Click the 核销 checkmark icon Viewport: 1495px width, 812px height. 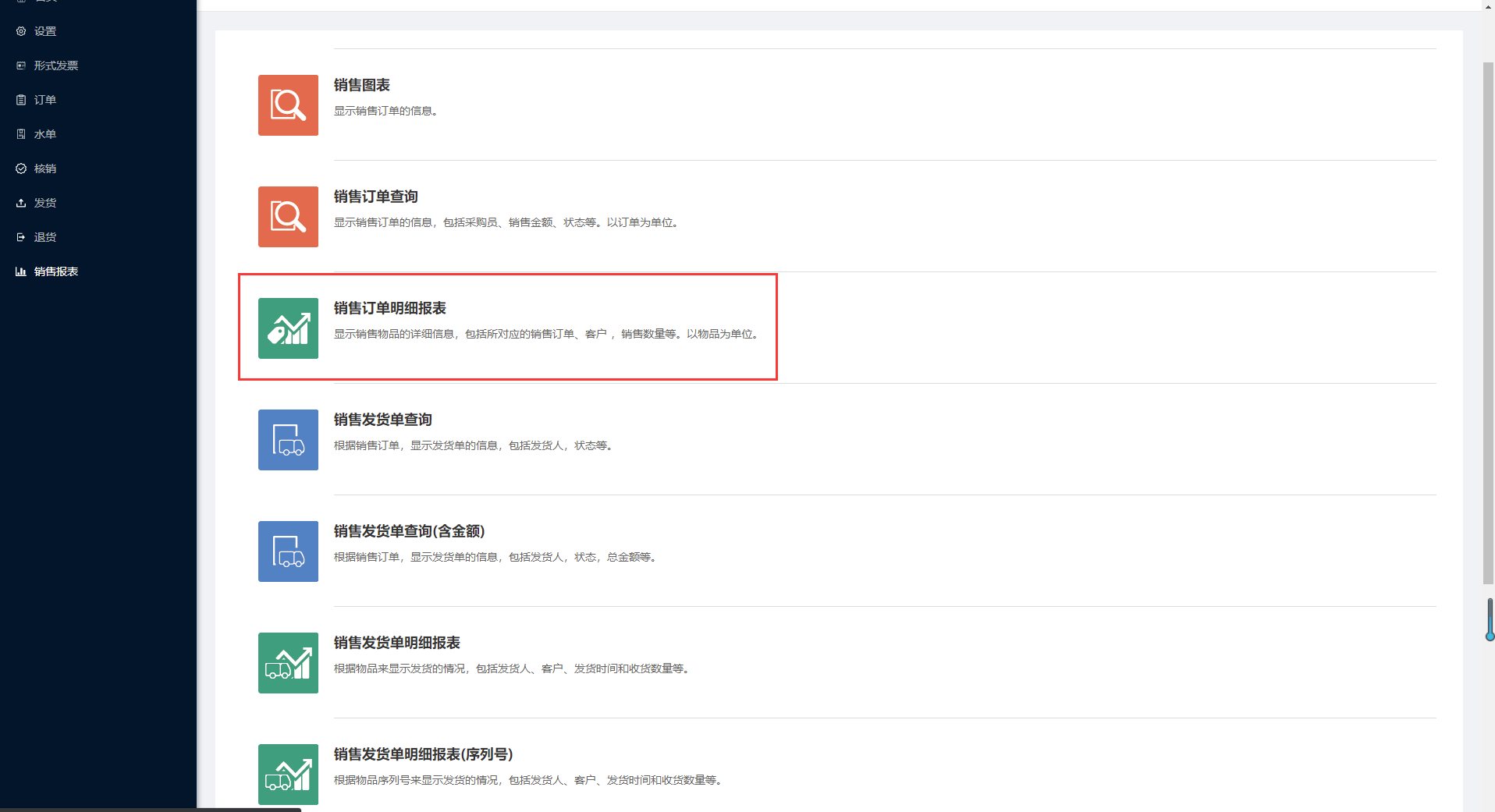coord(21,168)
